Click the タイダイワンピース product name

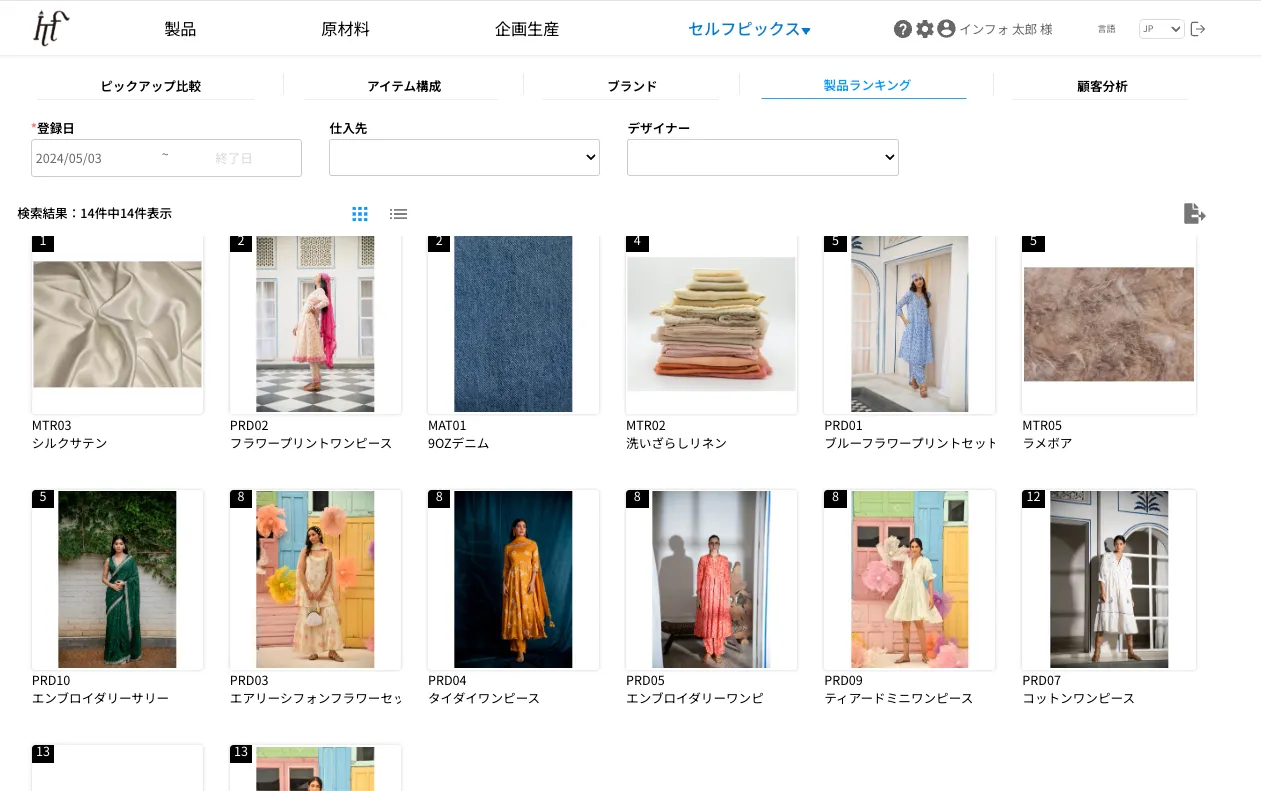(484, 698)
